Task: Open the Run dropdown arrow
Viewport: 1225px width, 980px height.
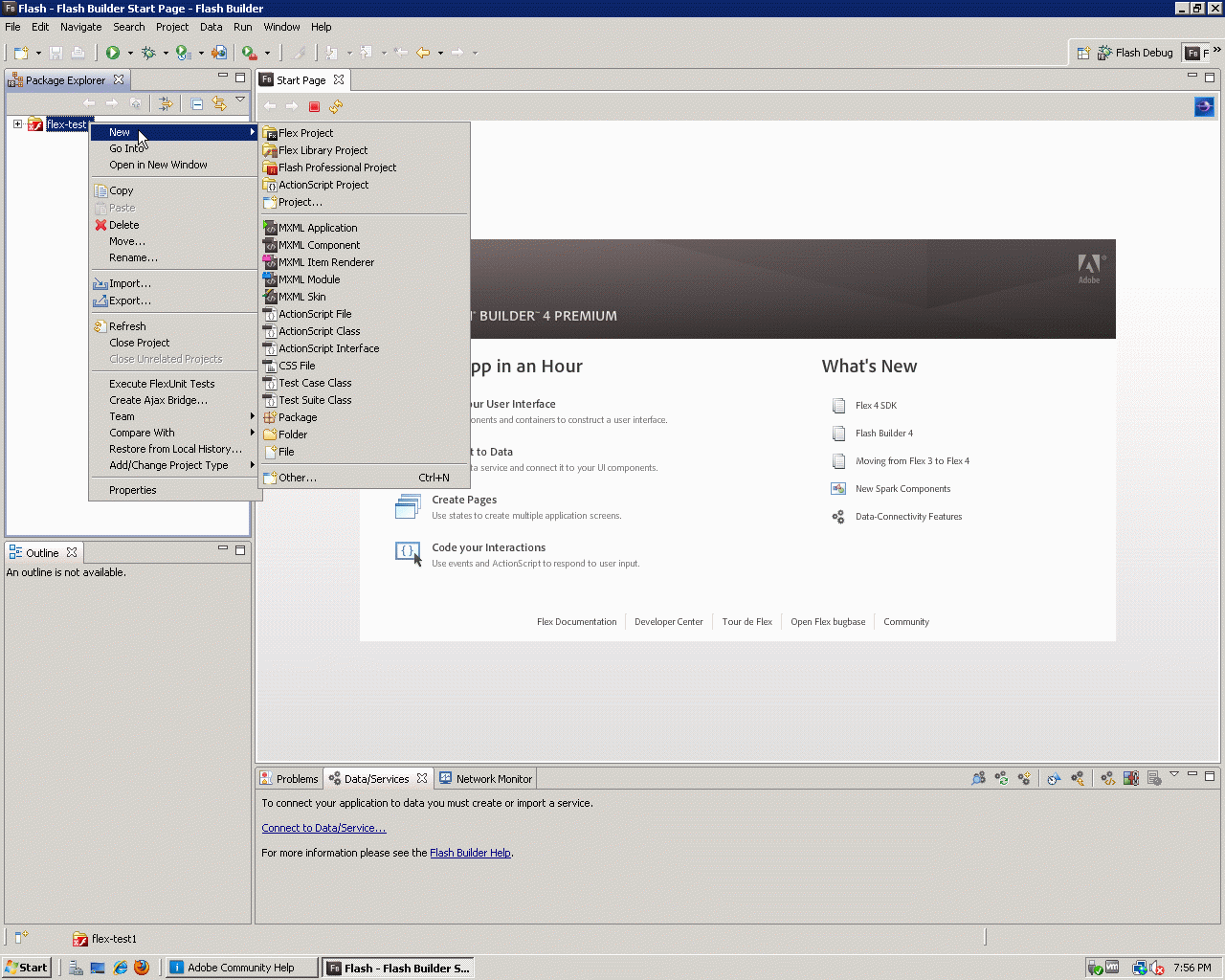Action: coord(130,53)
